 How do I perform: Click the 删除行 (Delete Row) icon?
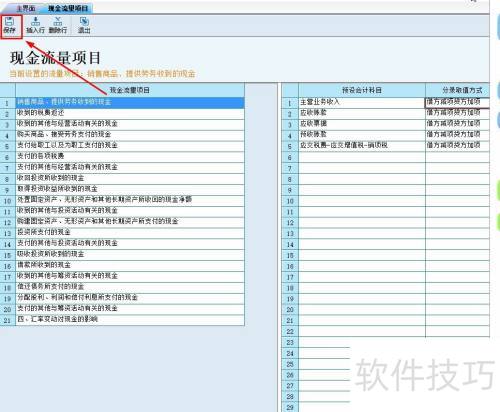[x=58, y=26]
